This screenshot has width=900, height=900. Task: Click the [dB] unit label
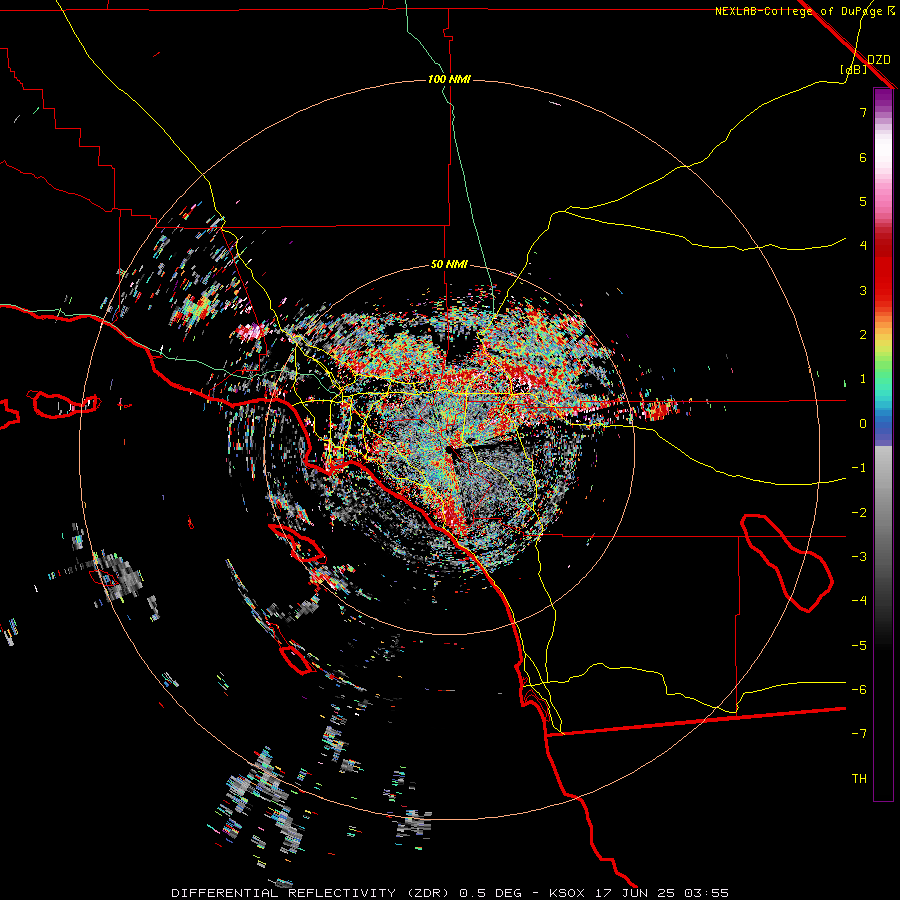coord(854,69)
